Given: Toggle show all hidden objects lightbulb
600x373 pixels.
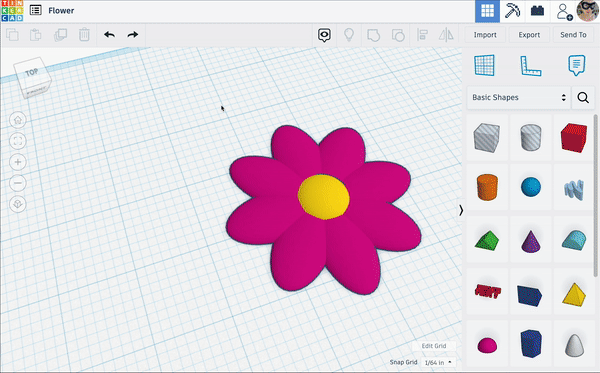Looking at the screenshot, I should 349,35.
